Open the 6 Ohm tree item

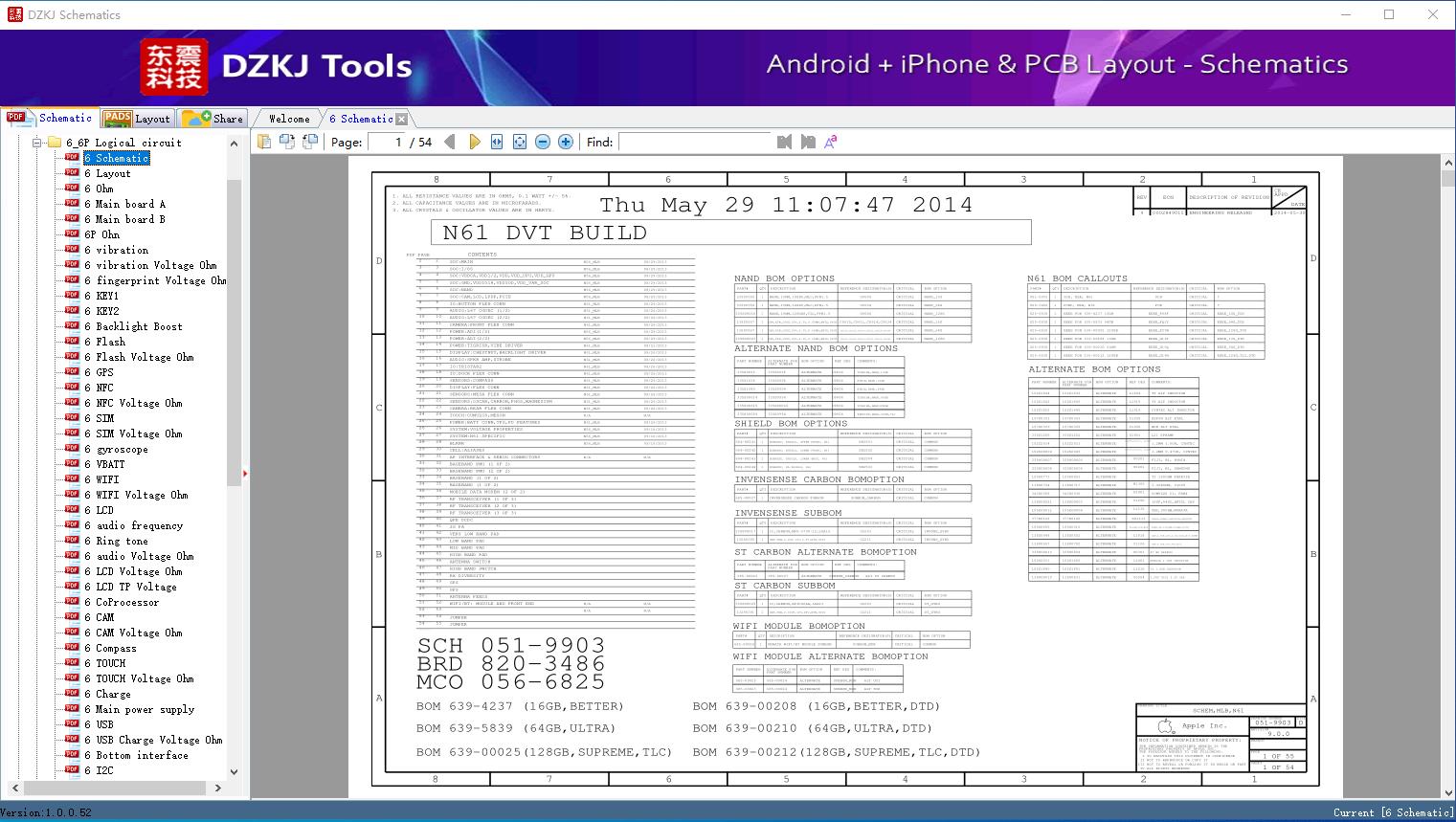coord(99,189)
